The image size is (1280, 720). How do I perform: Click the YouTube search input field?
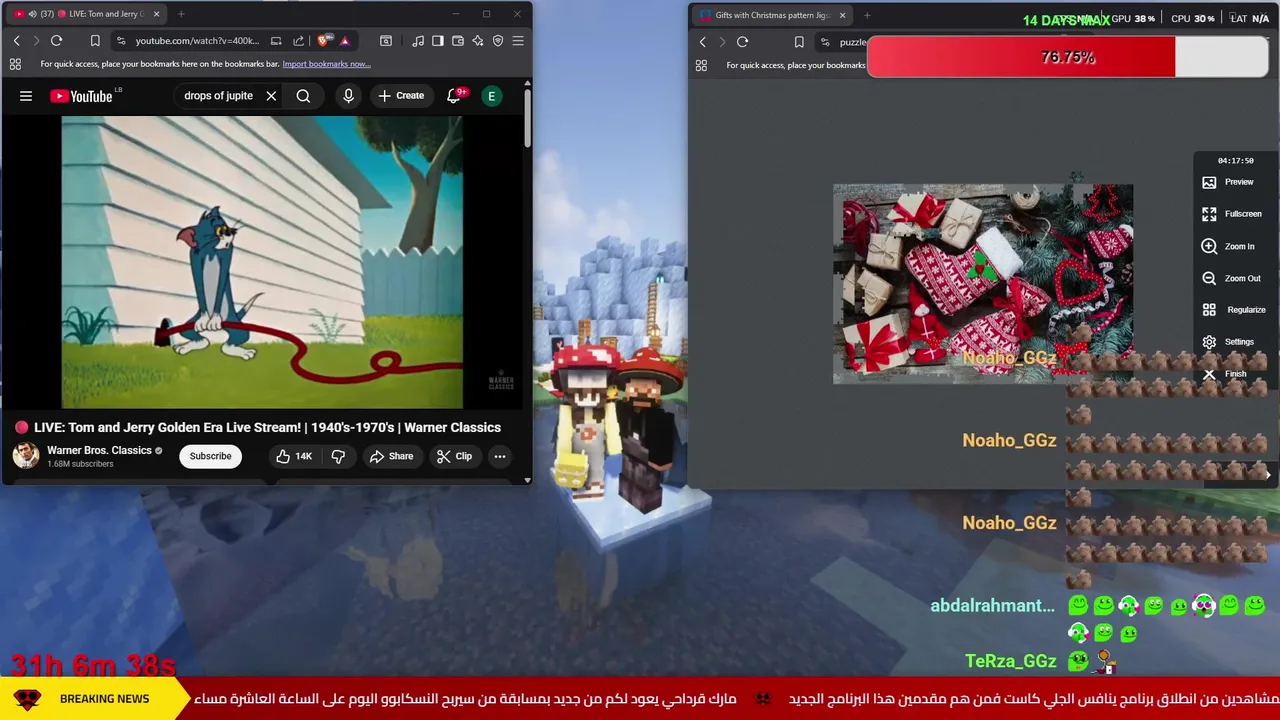tap(218, 96)
